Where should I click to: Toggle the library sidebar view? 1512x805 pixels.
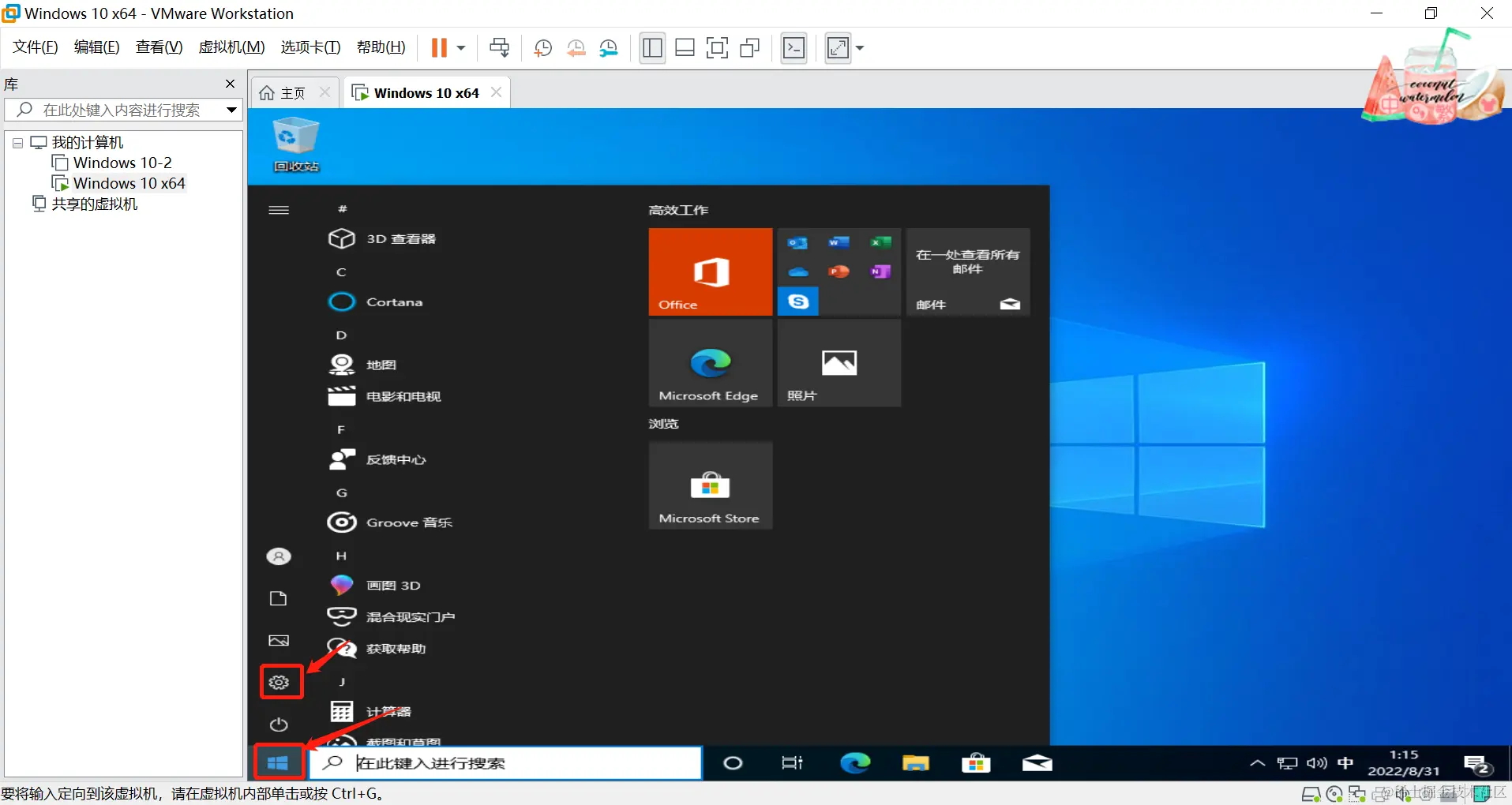coord(652,48)
